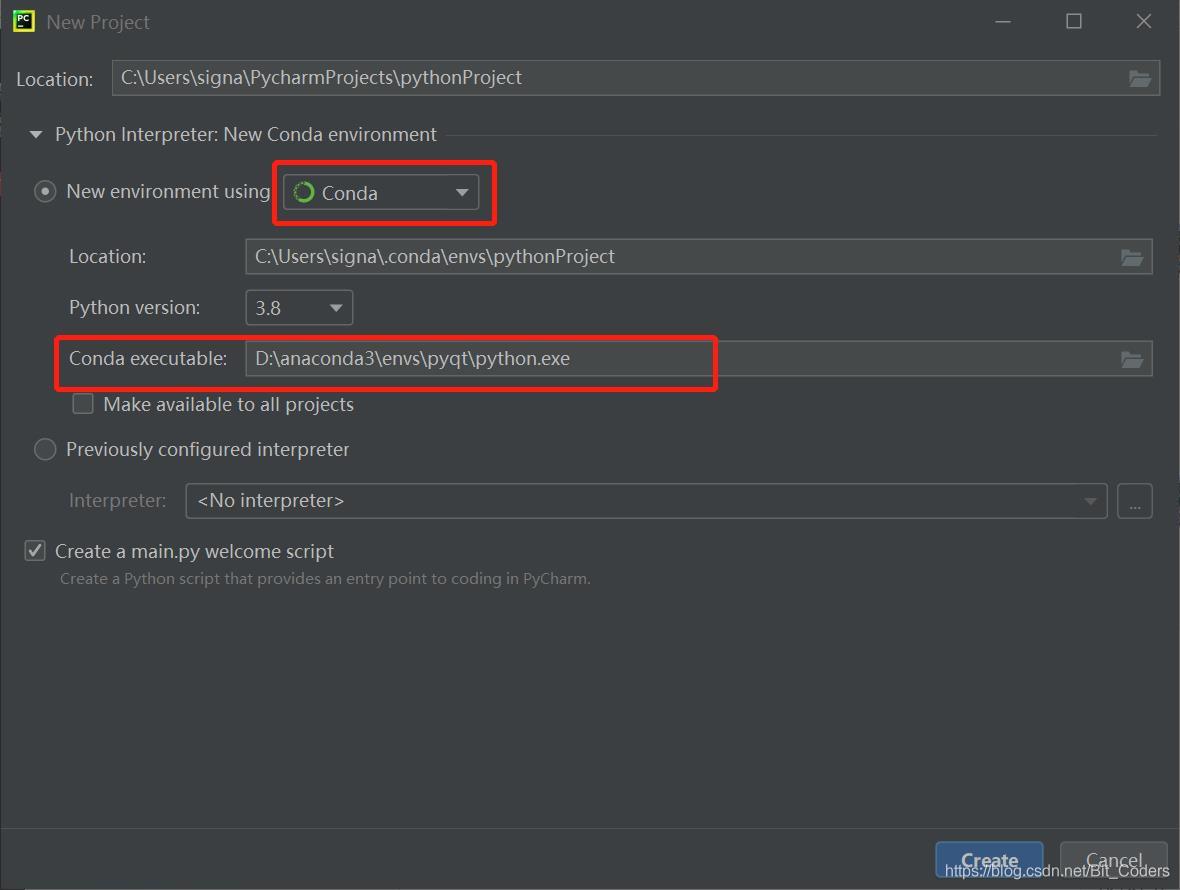Screen dimensions: 1180x890
Task: Click the Create button
Action: coord(989,860)
